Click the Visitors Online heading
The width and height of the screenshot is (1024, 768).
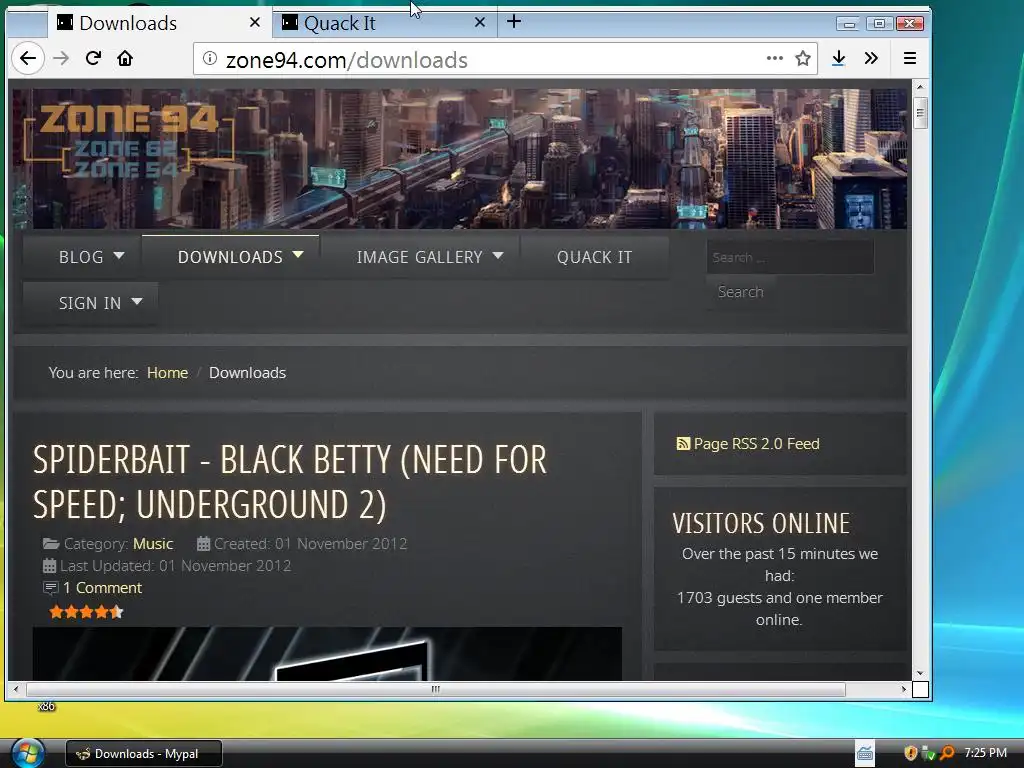(x=761, y=524)
